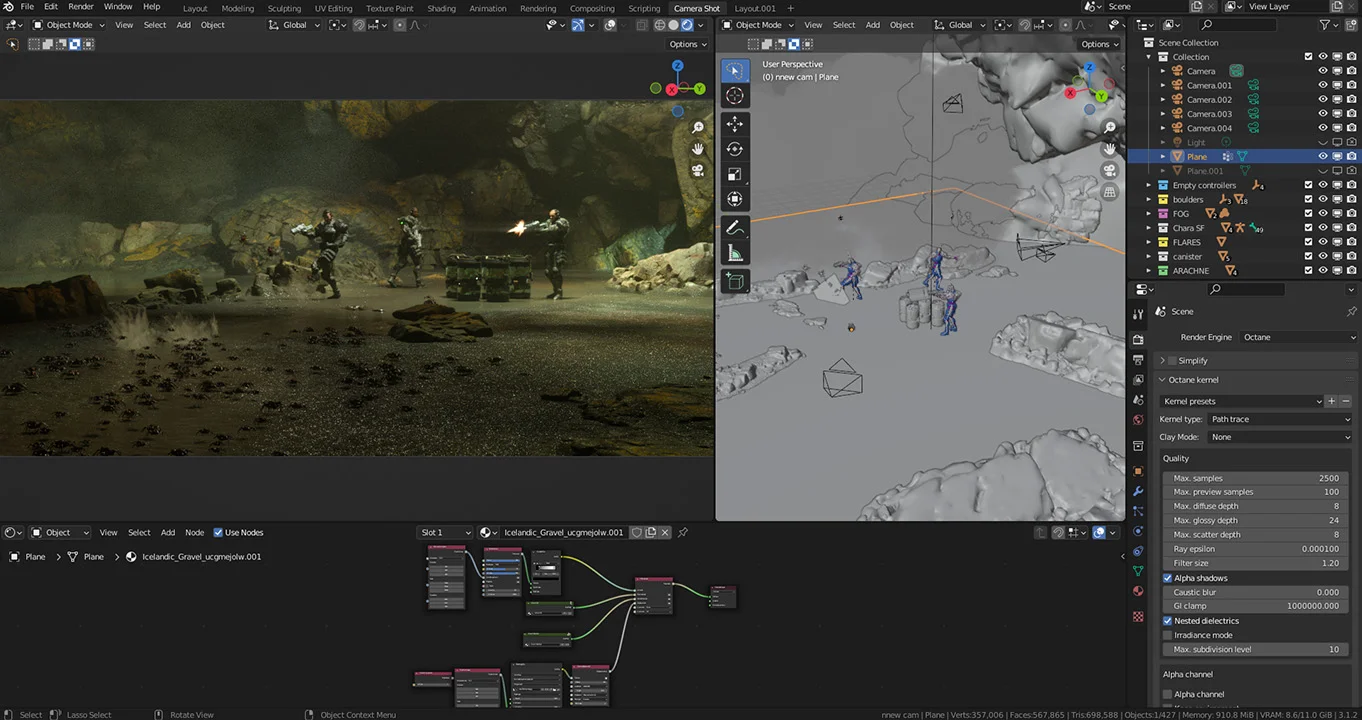This screenshot has width=1362, height=720.
Task: Activate the Measure tool
Action: tap(735, 252)
